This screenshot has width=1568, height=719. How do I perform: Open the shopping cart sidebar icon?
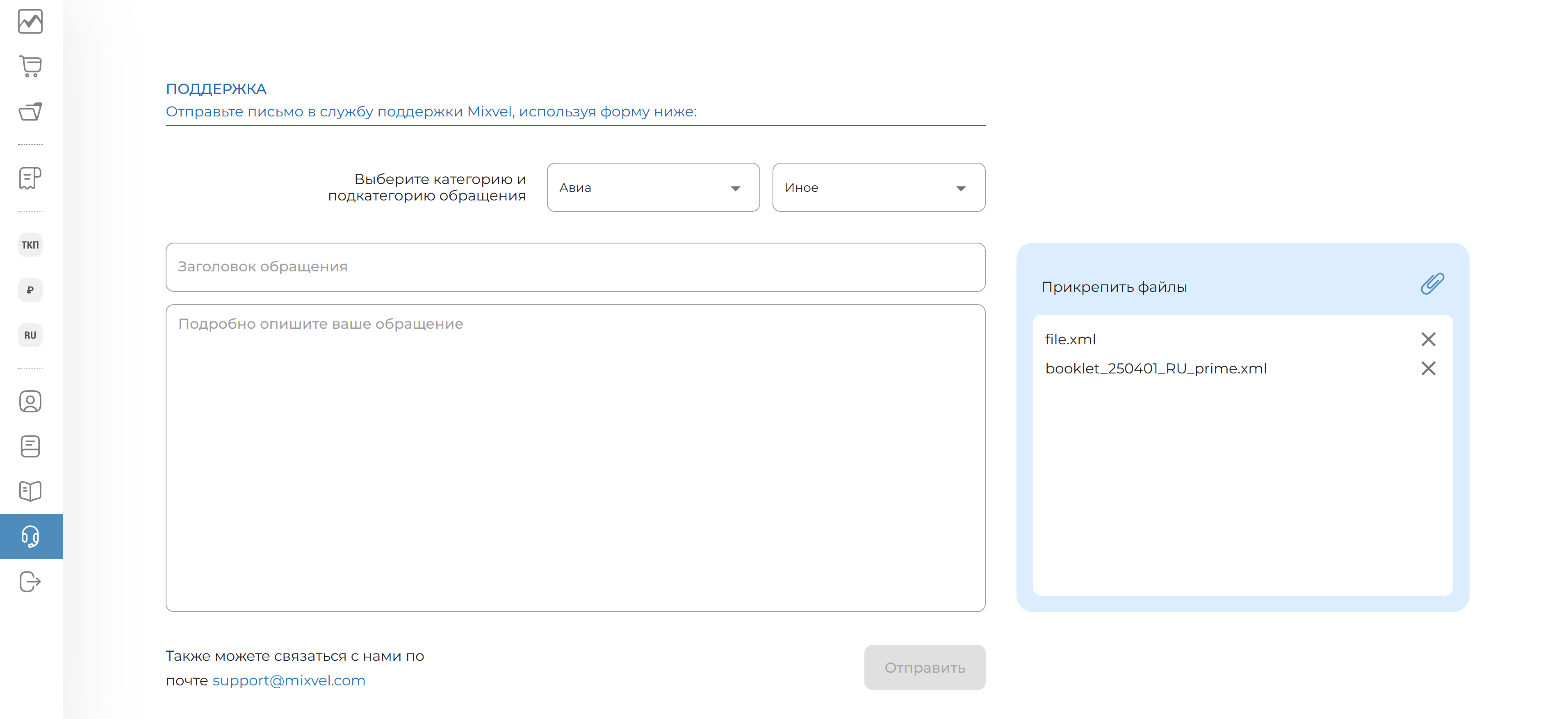point(30,66)
